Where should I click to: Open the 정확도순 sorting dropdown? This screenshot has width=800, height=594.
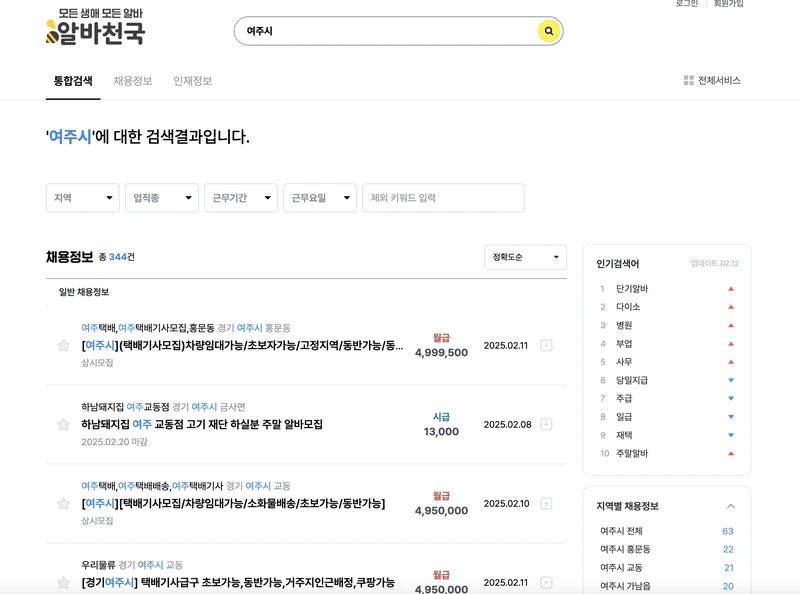point(525,256)
